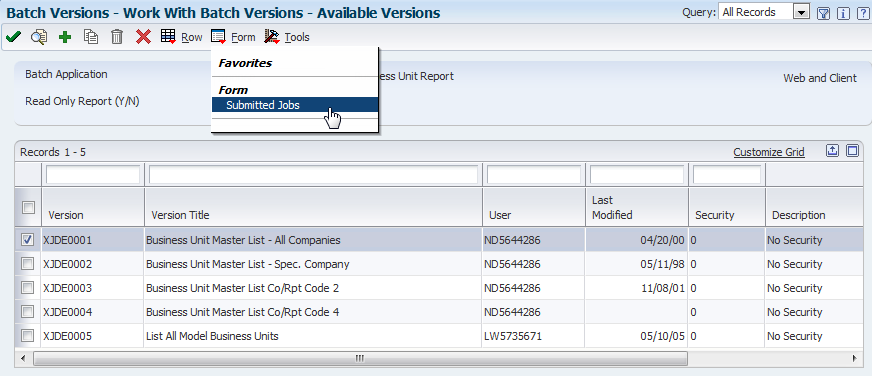Click the scrollbar right arrow
This screenshot has width=872, height=376.
[854, 358]
